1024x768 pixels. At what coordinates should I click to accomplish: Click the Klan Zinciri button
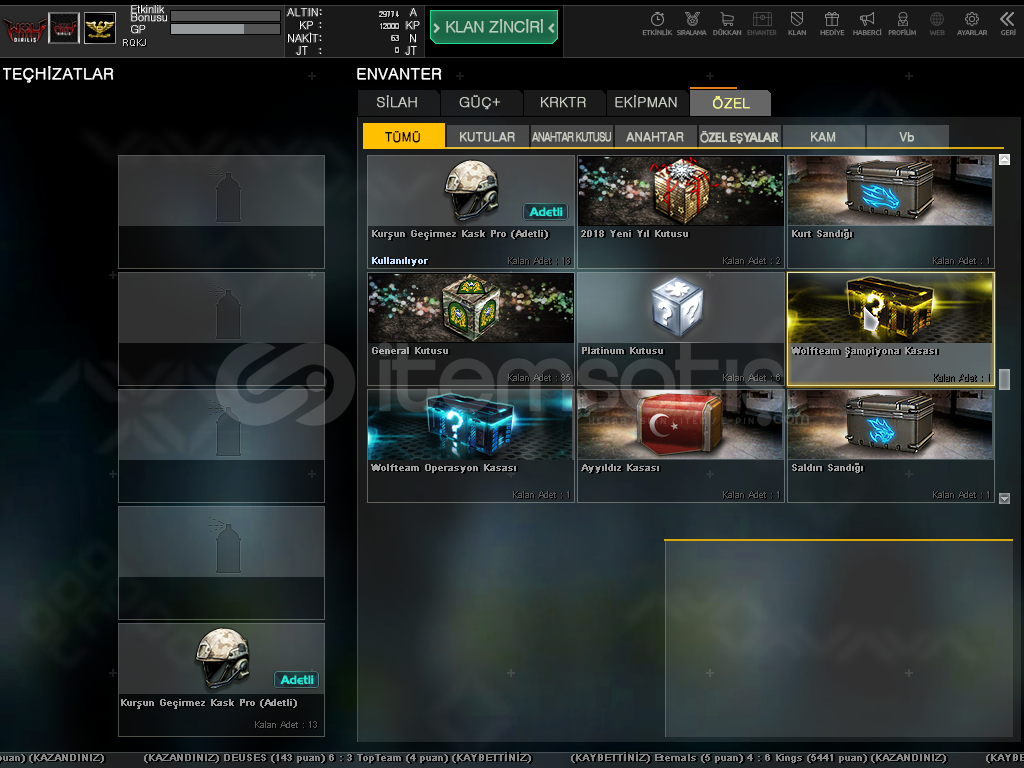tap(494, 27)
